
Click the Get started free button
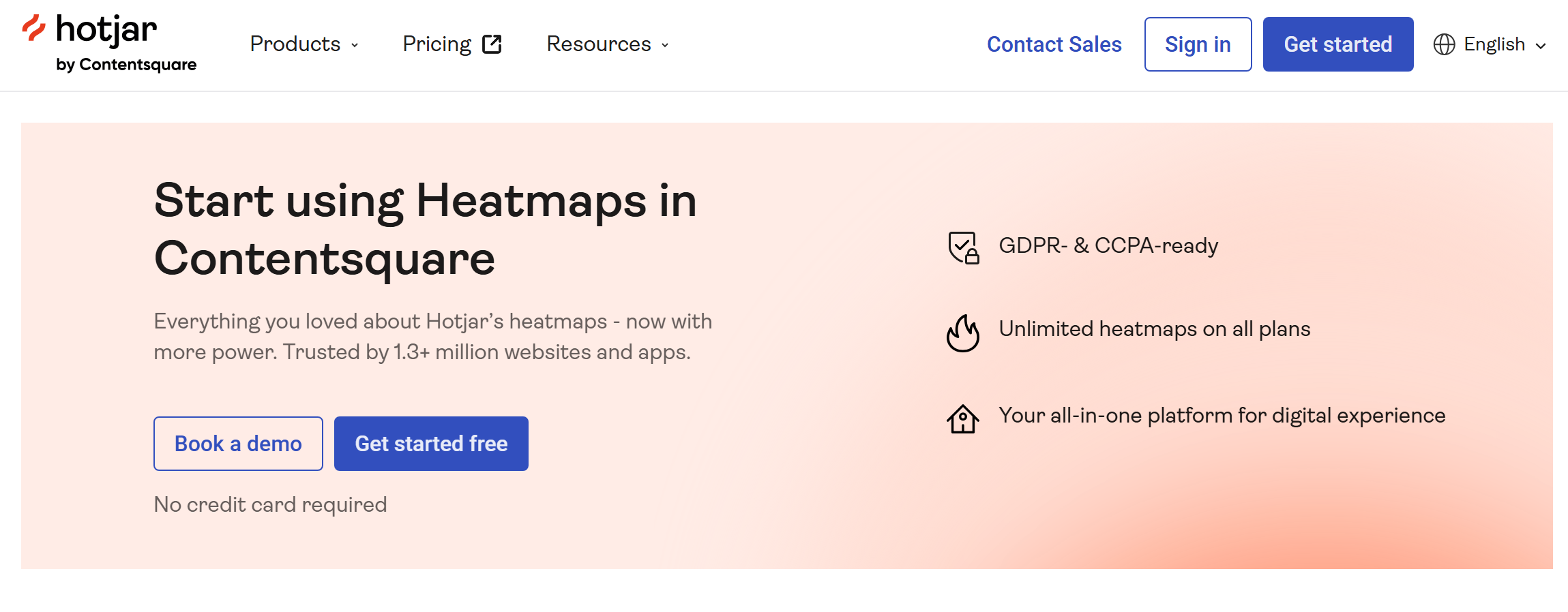pyautogui.click(x=431, y=444)
